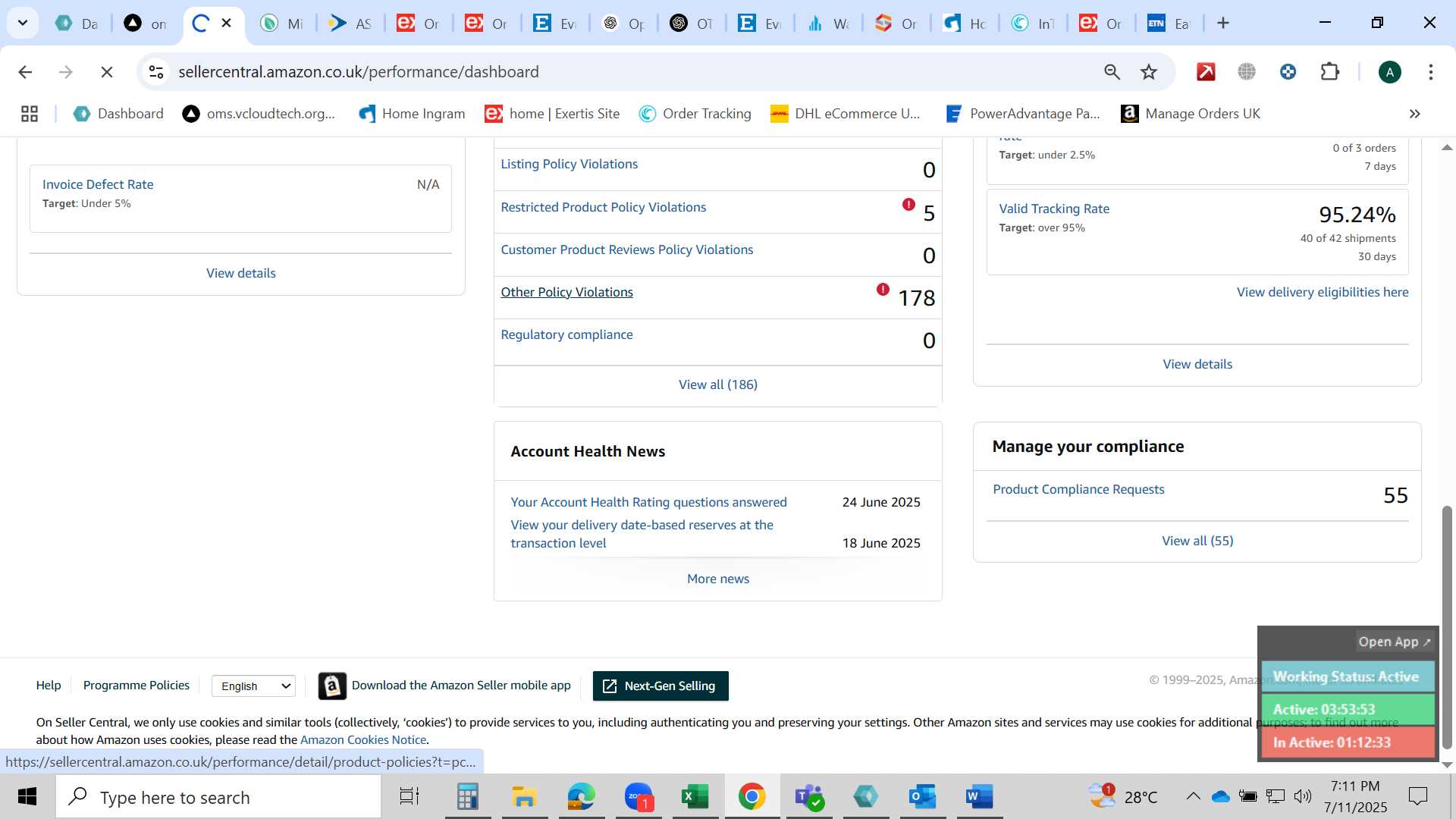Open Excel from the taskbar

coord(695,797)
